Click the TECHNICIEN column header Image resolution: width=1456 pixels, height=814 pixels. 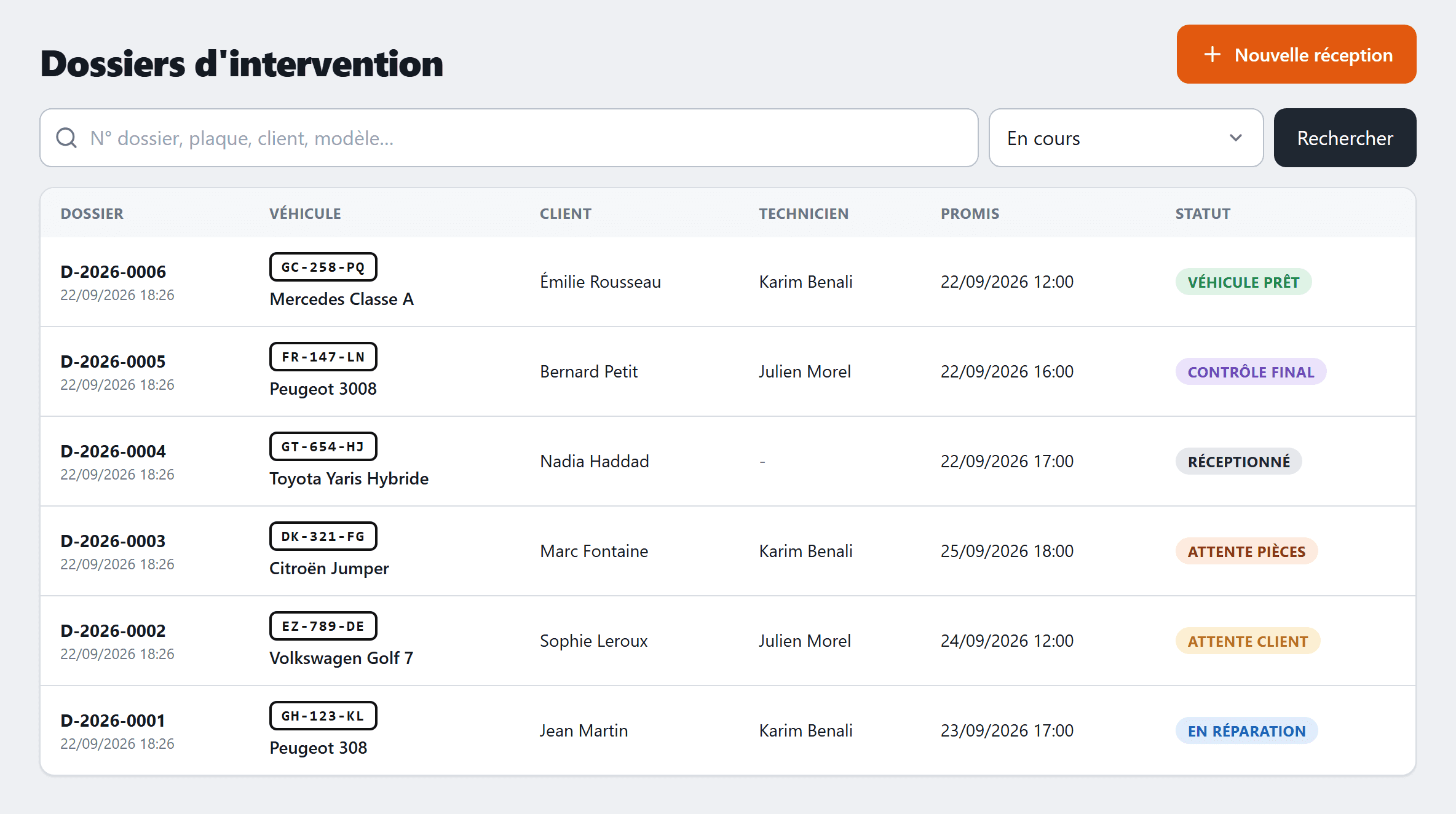click(x=804, y=214)
